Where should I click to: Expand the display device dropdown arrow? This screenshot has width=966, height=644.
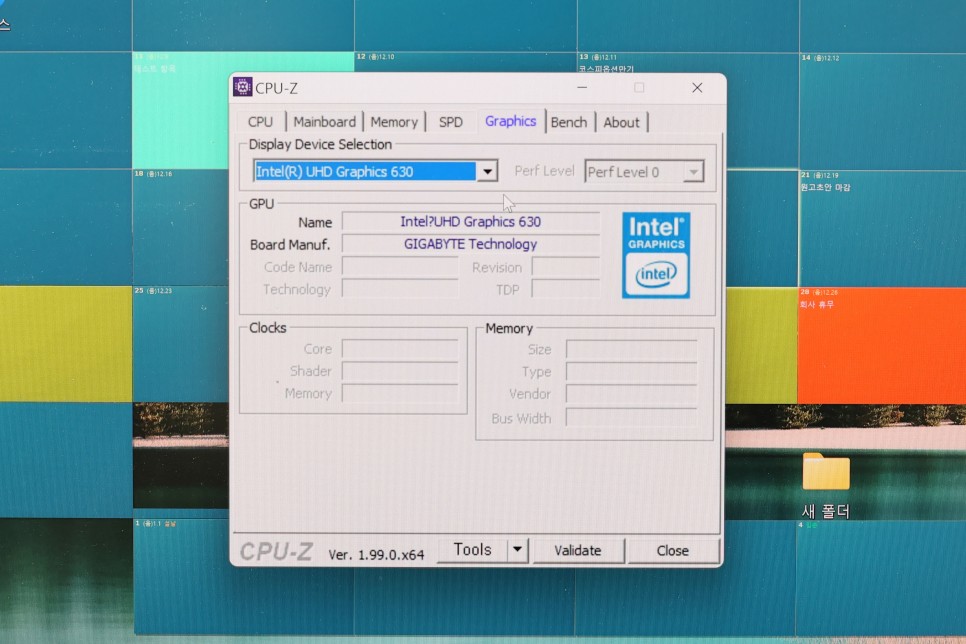click(487, 171)
